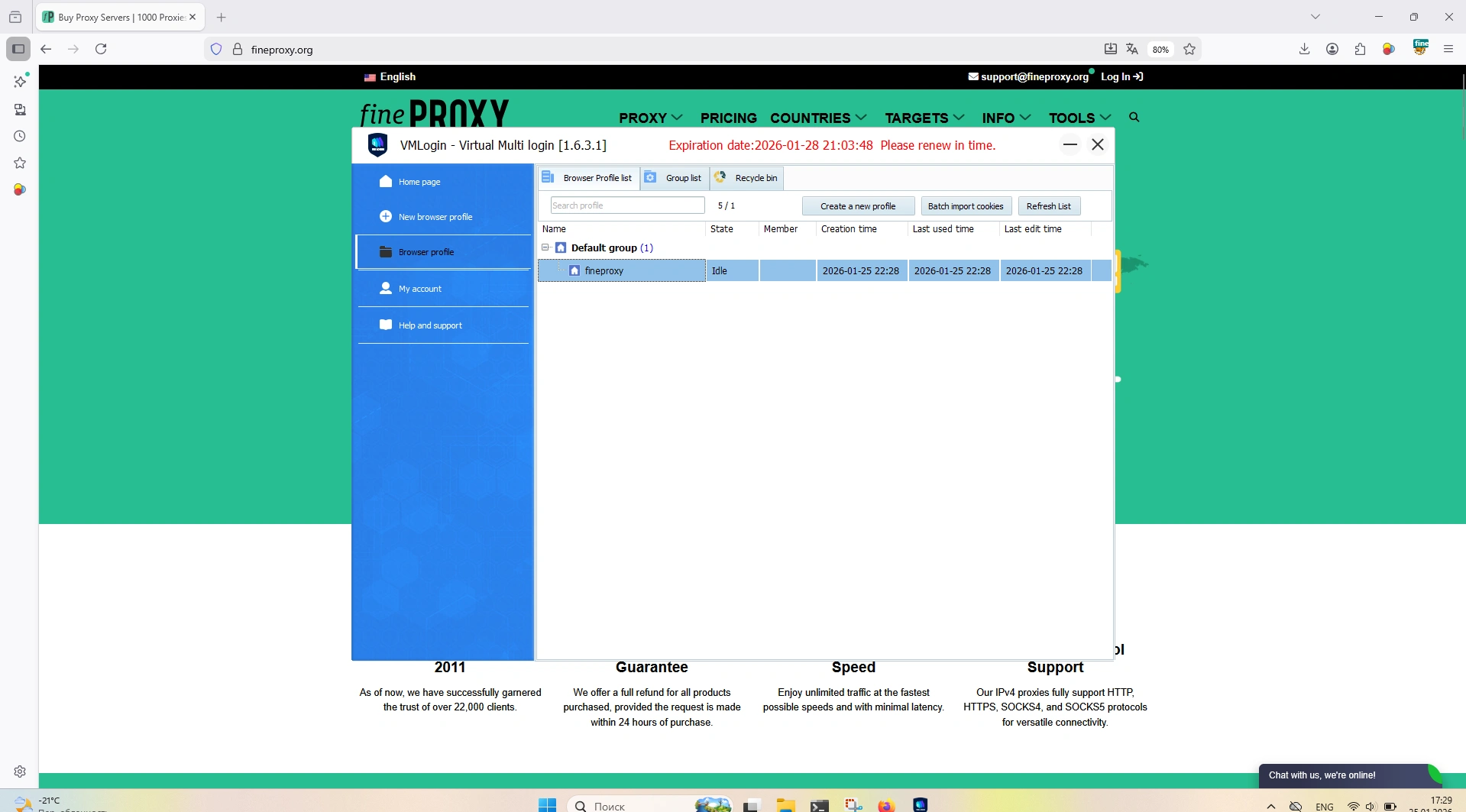Screen dimensions: 1466x812
Task: Click the fineproxy extension toolbar icon
Action: point(1421,47)
